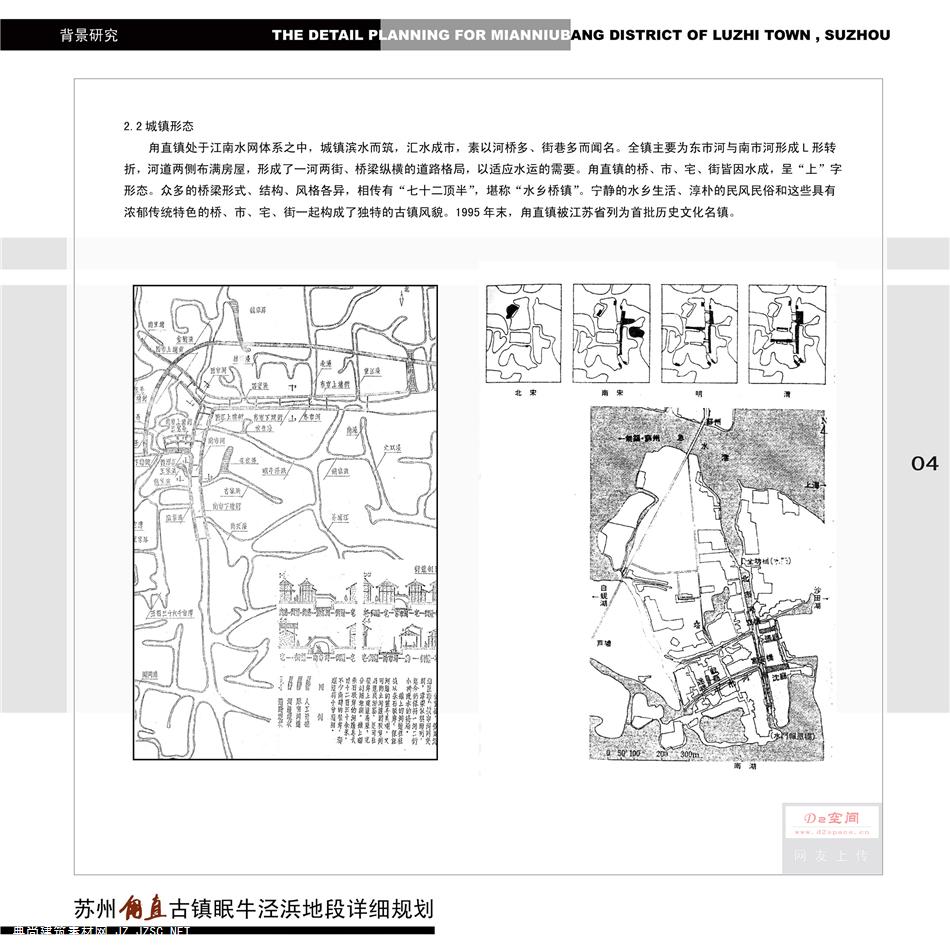Click the paragraph line starting '折，河道两侧布满房屋'
Image resolution: width=950 pixels, height=950 pixels.
pos(483,169)
